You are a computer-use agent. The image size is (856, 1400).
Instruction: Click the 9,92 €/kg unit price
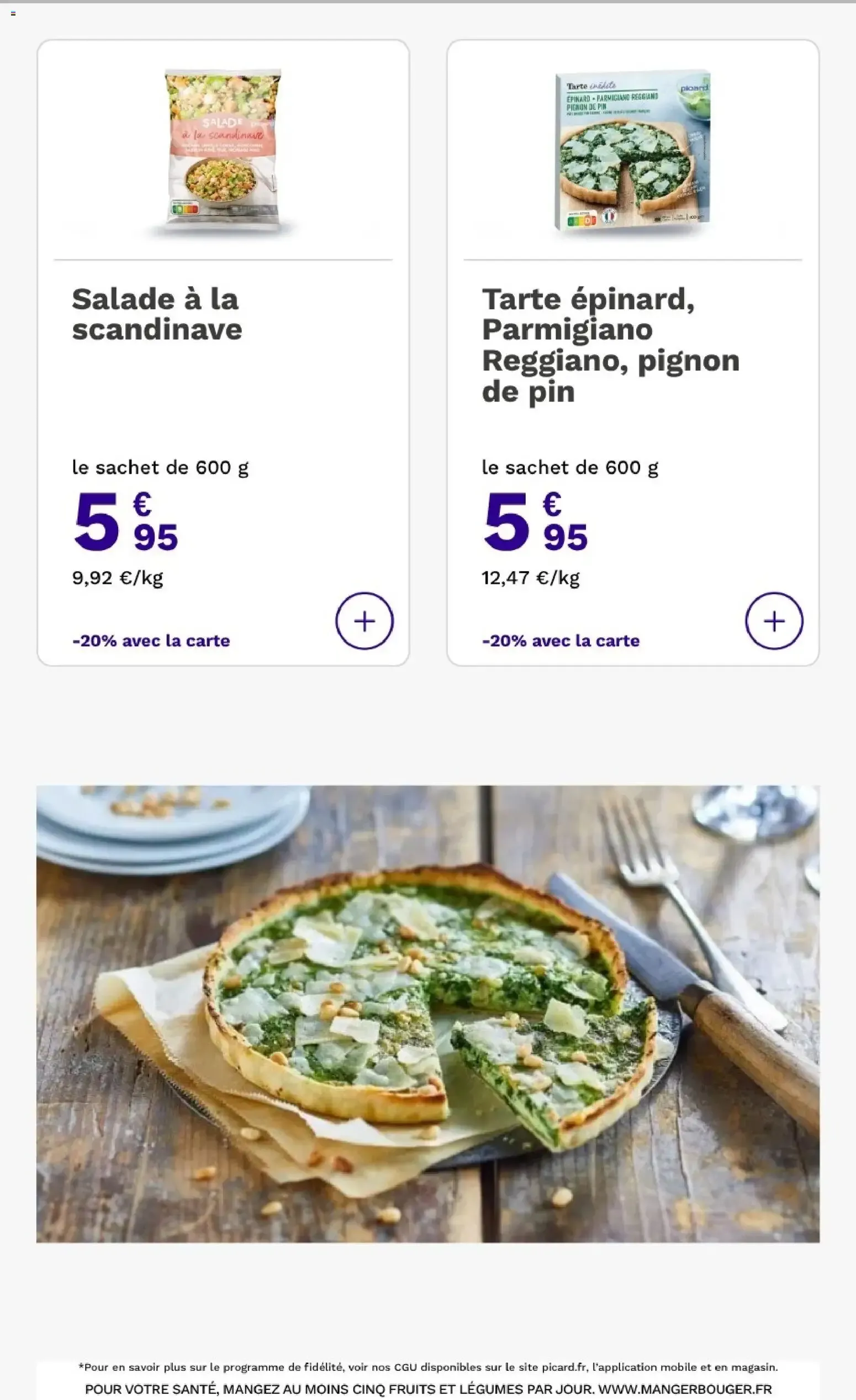coord(118,578)
